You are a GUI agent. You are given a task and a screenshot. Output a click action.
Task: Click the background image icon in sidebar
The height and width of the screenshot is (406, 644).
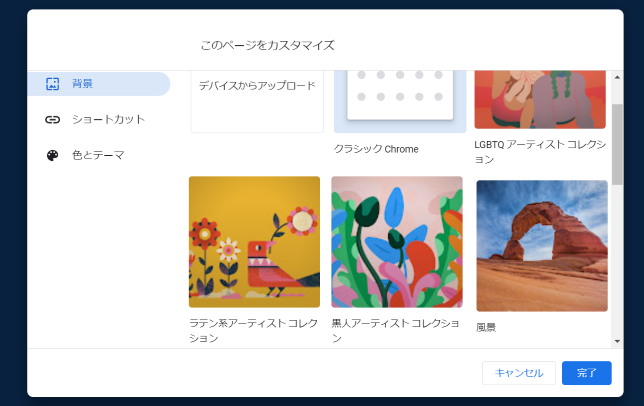[x=53, y=84]
